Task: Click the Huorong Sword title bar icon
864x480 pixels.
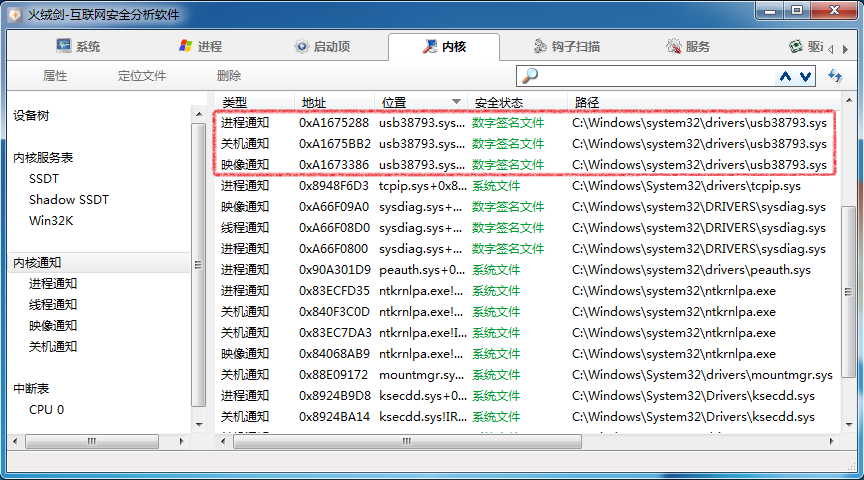Action: tap(14, 12)
